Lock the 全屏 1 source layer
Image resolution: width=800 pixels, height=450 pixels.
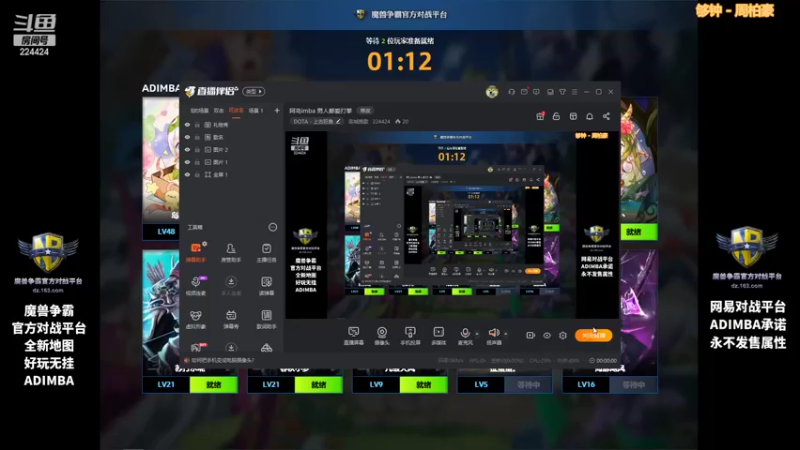point(197,174)
